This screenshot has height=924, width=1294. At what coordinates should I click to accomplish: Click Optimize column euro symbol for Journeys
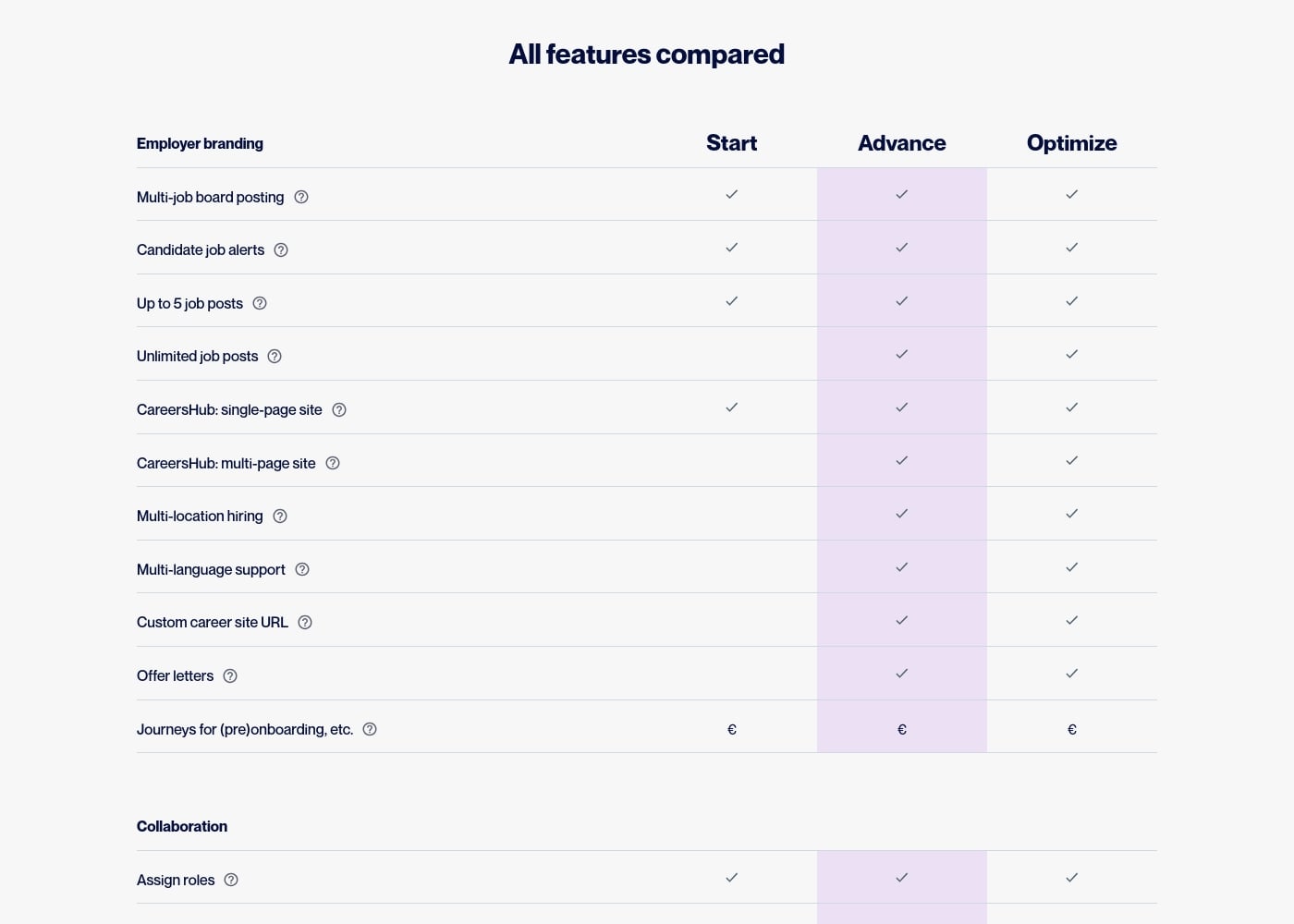(x=1072, y=730)
